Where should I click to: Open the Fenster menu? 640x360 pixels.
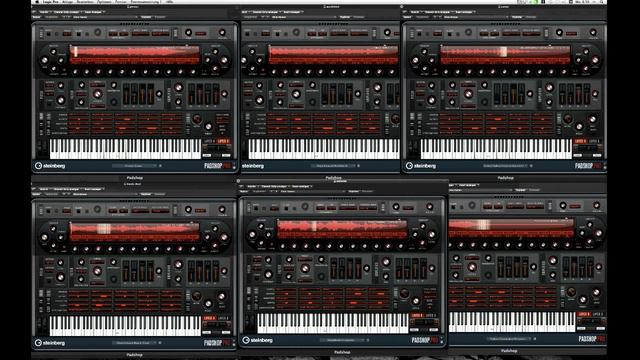[x=121, y=2]
